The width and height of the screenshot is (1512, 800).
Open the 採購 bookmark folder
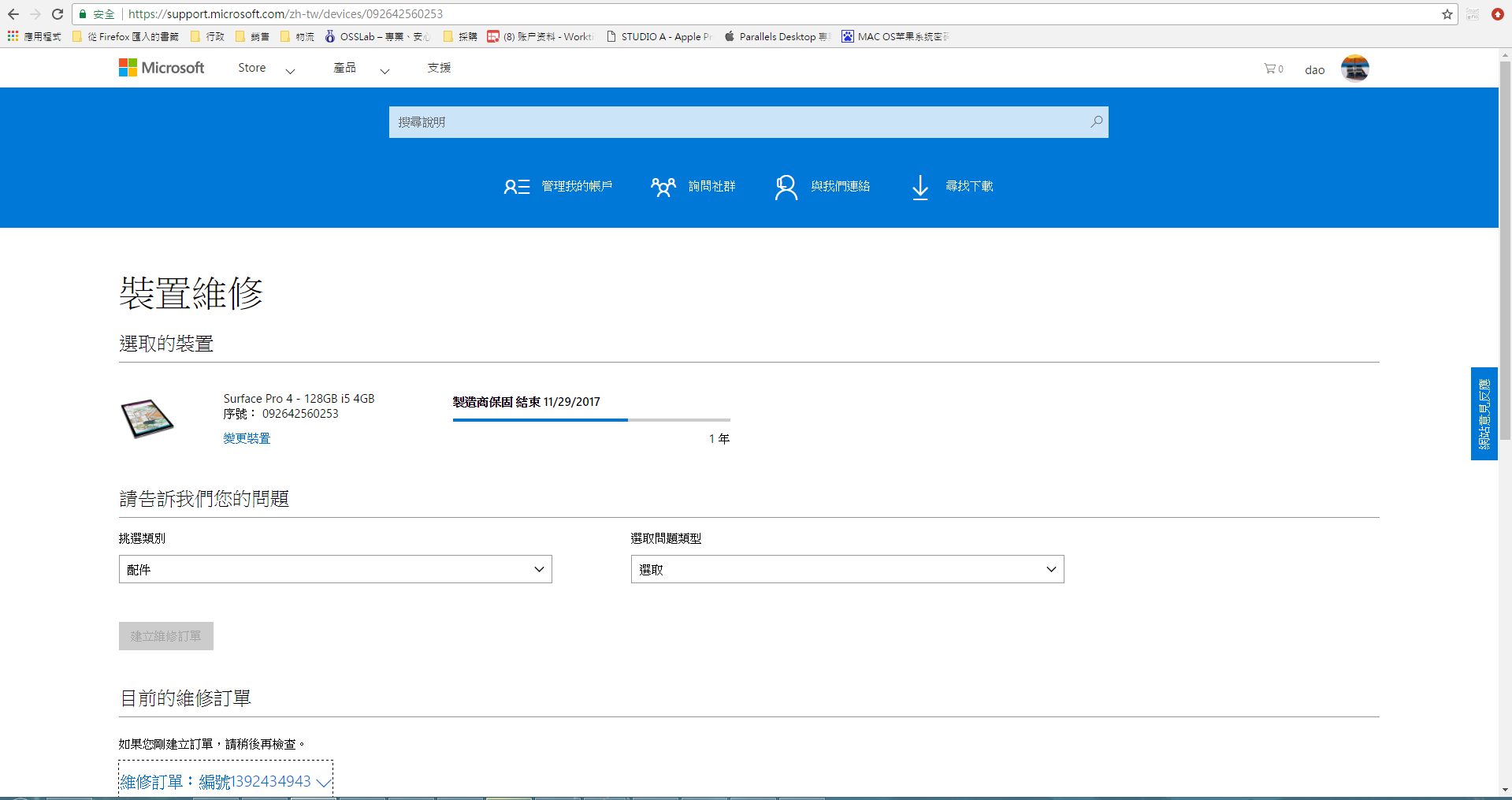point(461,36)
